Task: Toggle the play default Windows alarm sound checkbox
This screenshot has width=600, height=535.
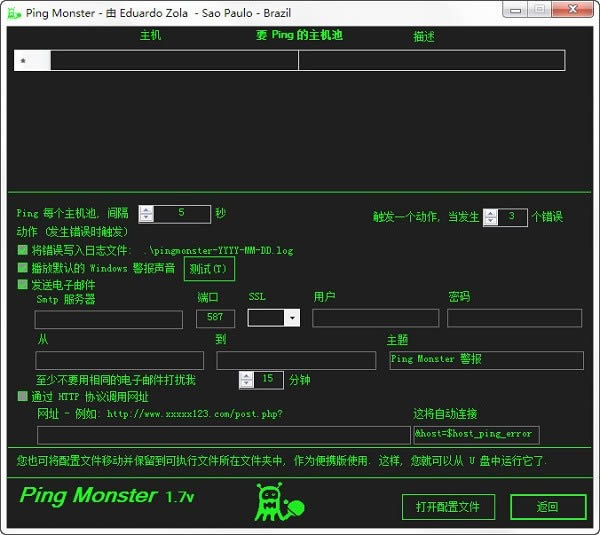Action: (x=23, y=268)
